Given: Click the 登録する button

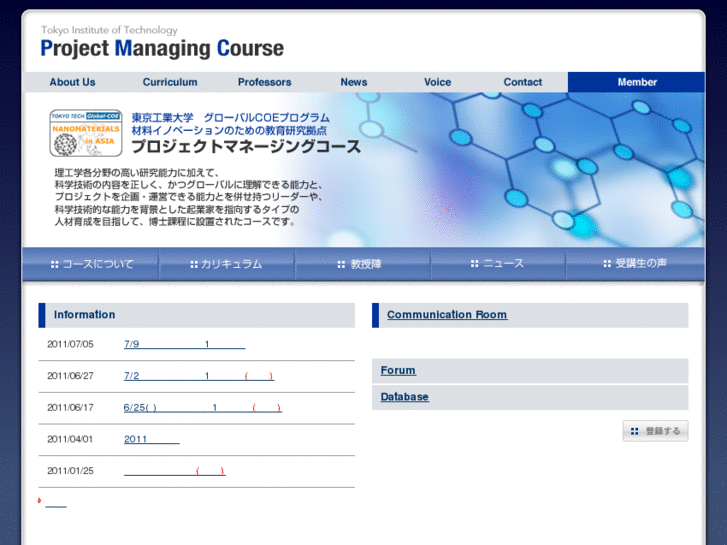Looking at the screenshot, I should point(655,431).
